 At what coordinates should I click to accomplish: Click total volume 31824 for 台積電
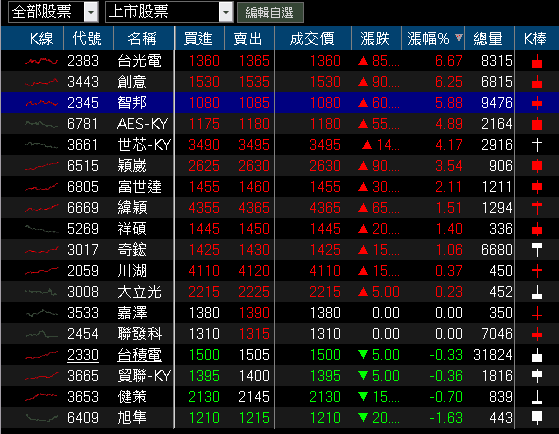pyautogui.click(x=493, y=355)
